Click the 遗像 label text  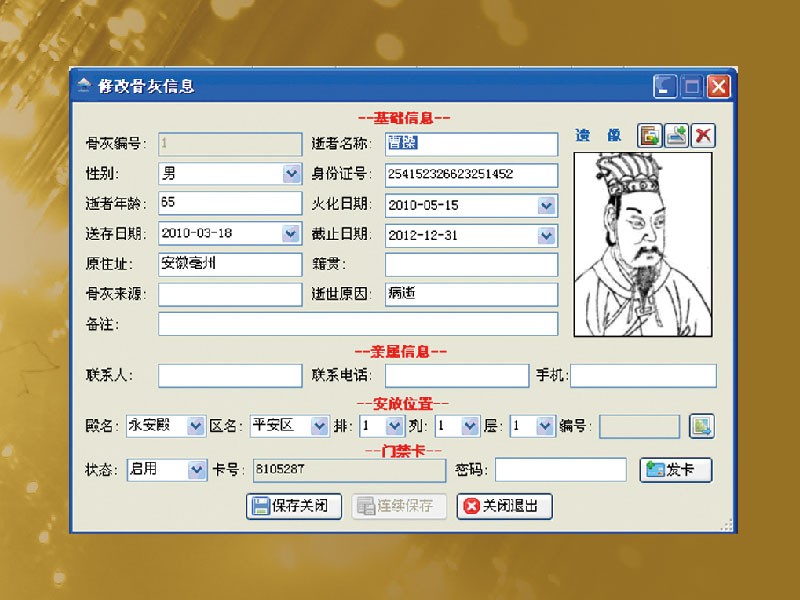598,135
